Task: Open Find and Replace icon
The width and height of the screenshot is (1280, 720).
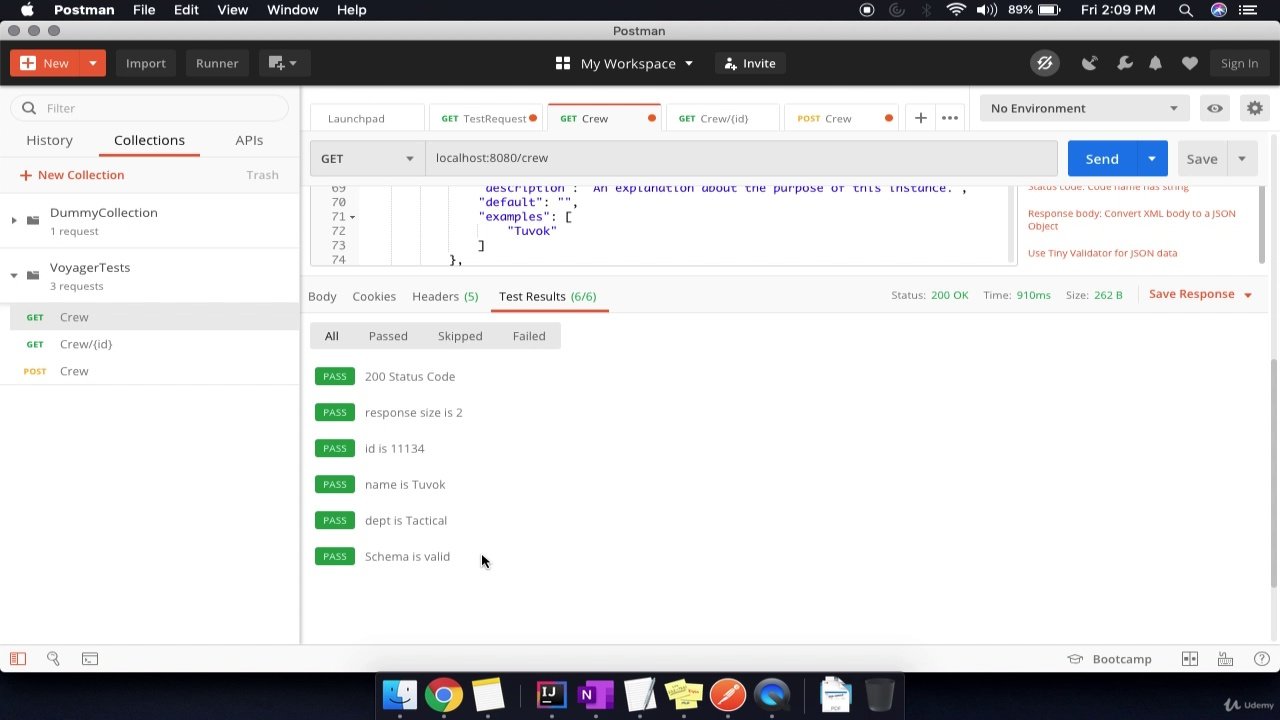Action: (x=53, y=659)
